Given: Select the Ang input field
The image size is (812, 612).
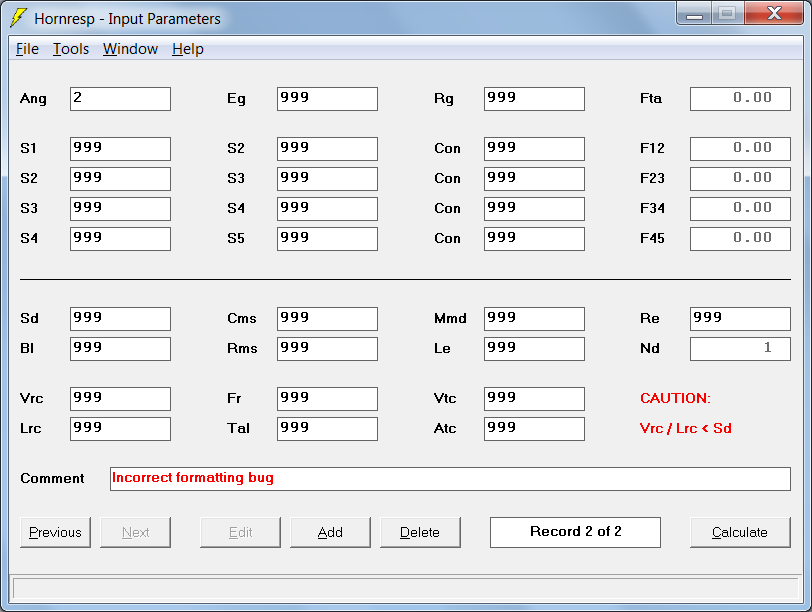Looking at the screenshot, I should coord(120,99).
